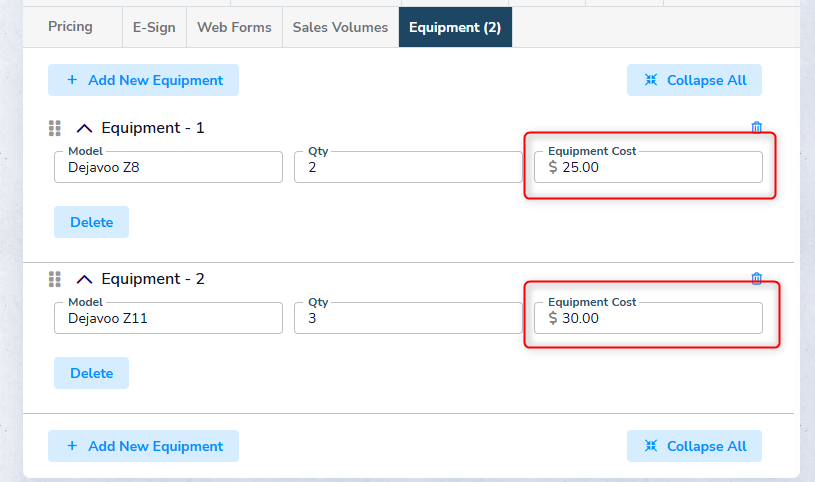815x482 pixels.
Task: Click the Equipment (2) tab
Action: click(x=455, y=28)
